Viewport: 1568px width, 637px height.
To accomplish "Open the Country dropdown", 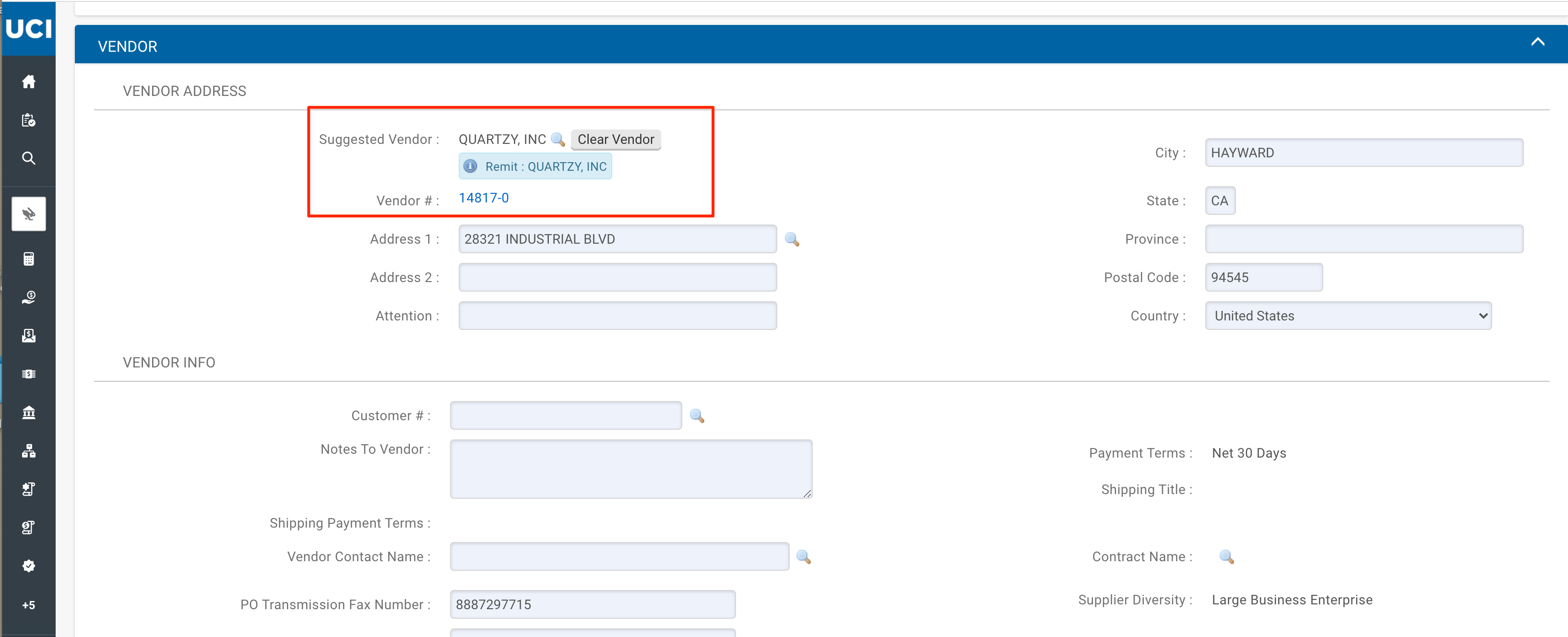I will (x=1348, y=316).
